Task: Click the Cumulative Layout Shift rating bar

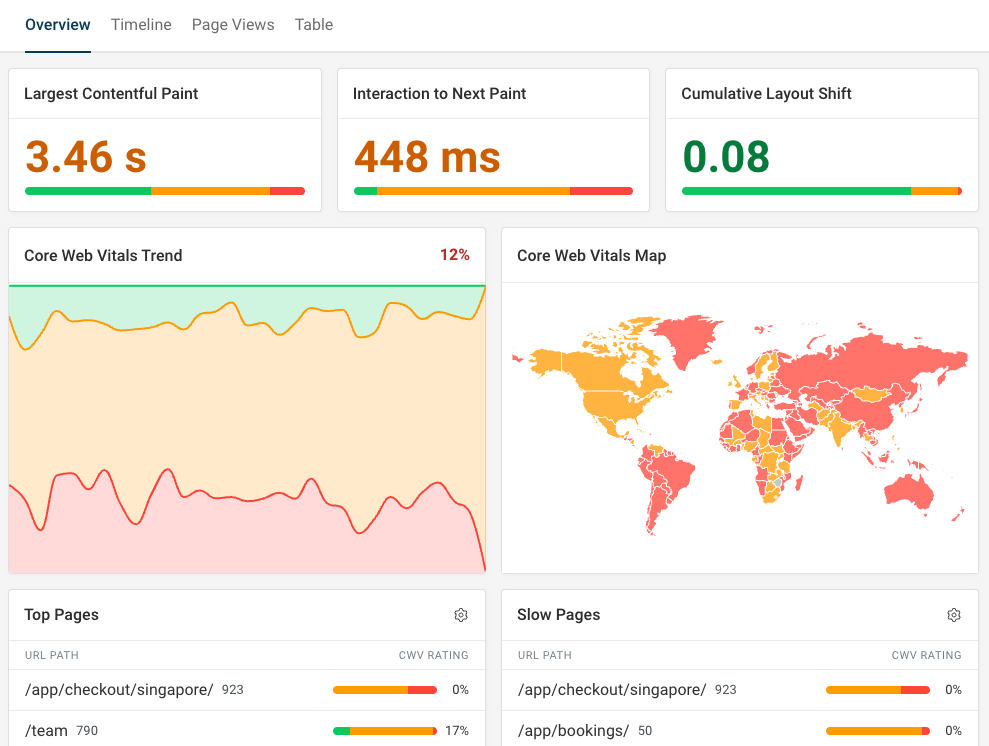Action: [x=821, y=190]
